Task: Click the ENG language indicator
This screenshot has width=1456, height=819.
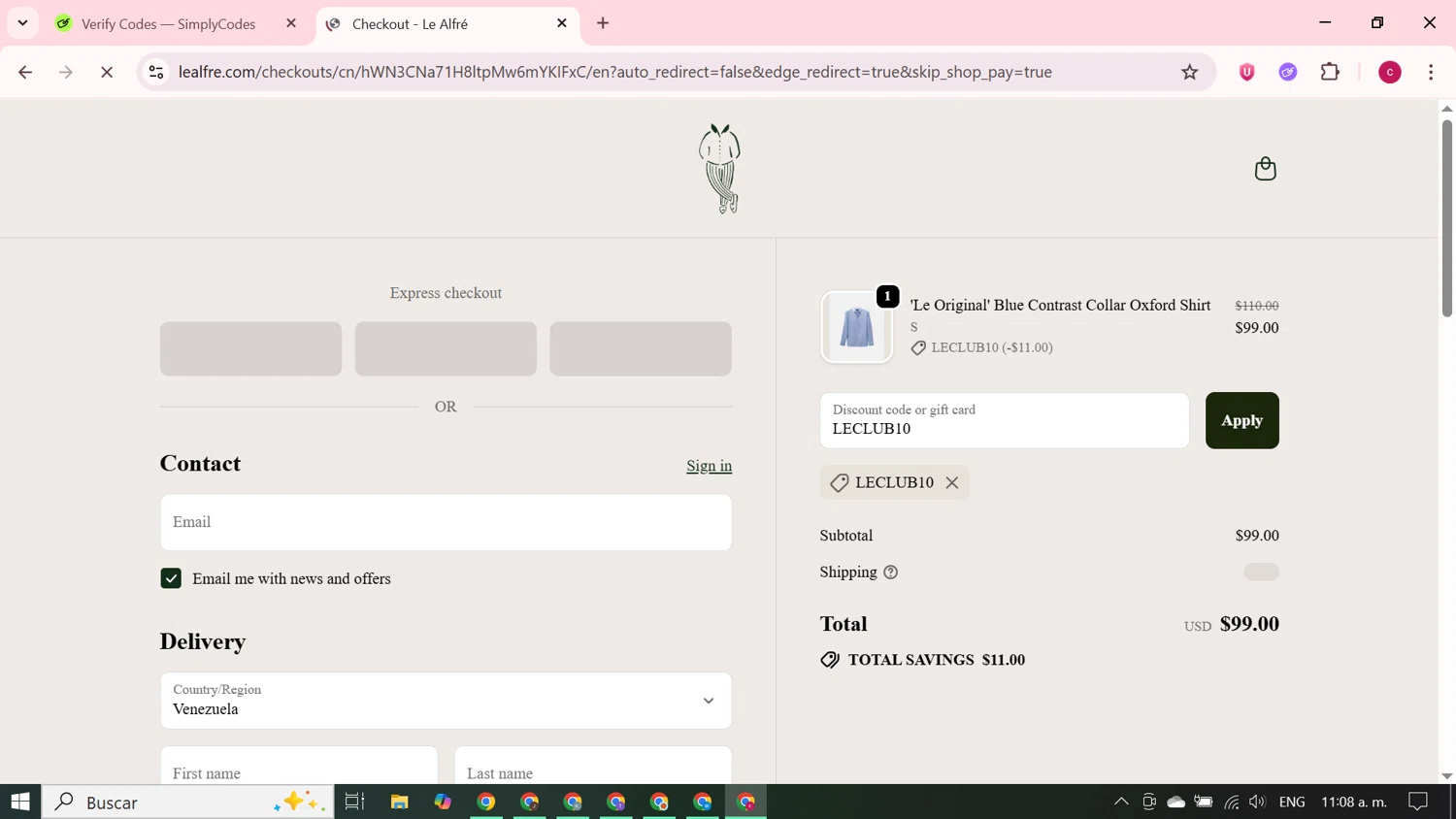Action: 1292,802
